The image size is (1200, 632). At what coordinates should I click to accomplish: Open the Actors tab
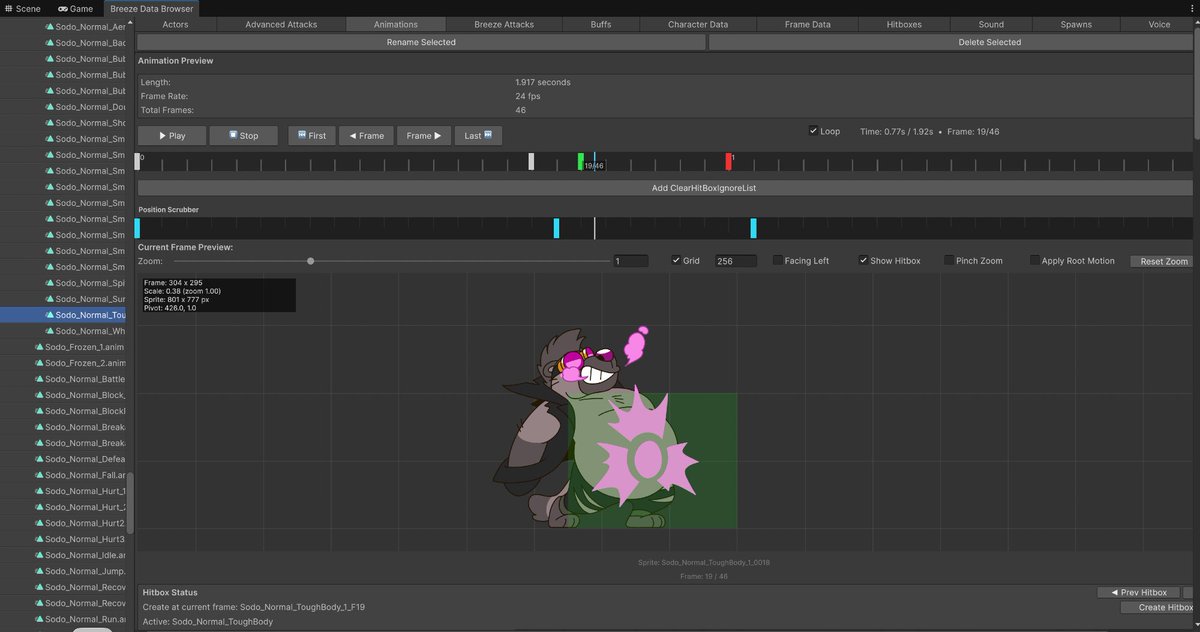[175, 24]
